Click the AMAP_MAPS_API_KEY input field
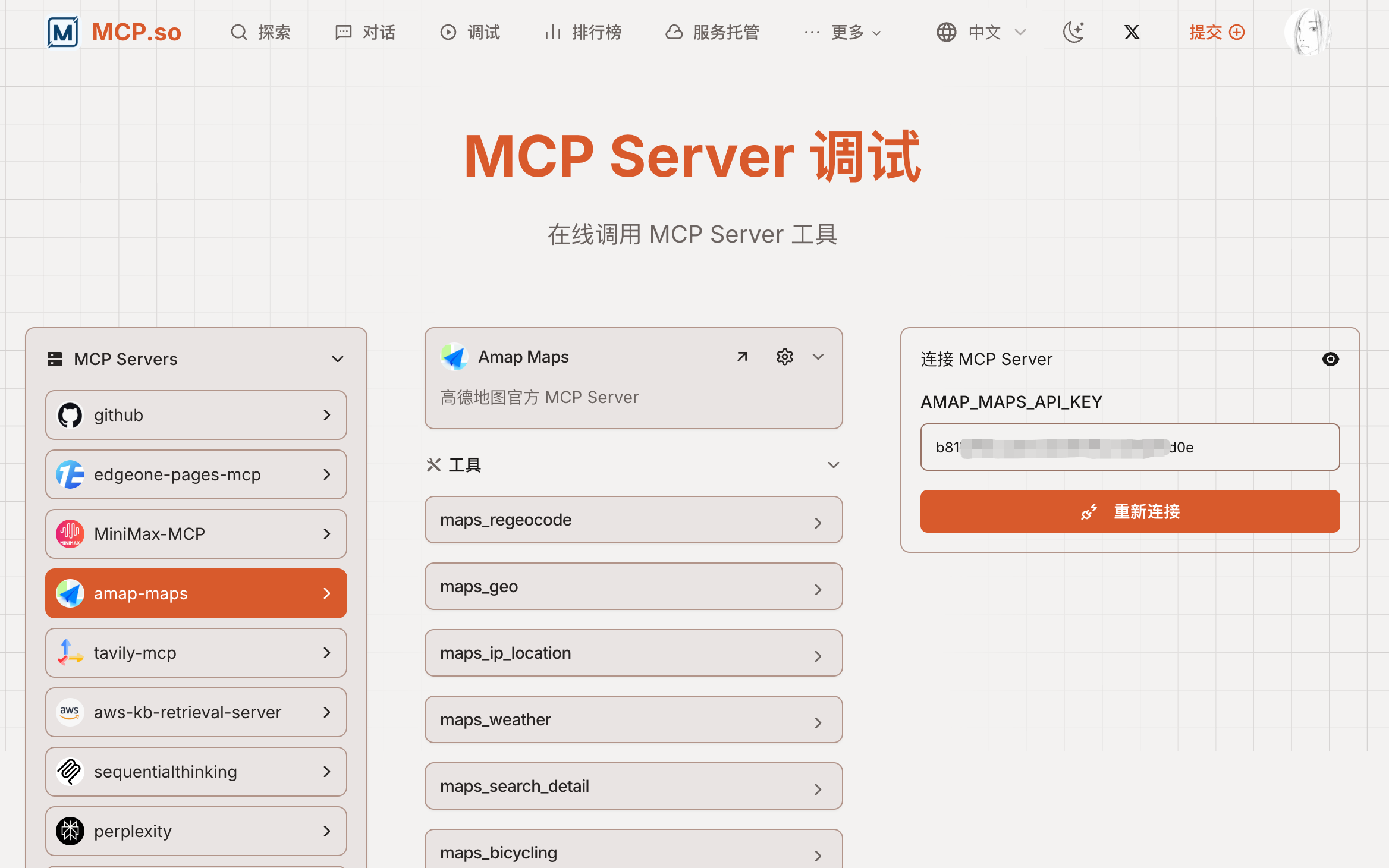The image size is (1389, 868). click(x=1129, y=447)
